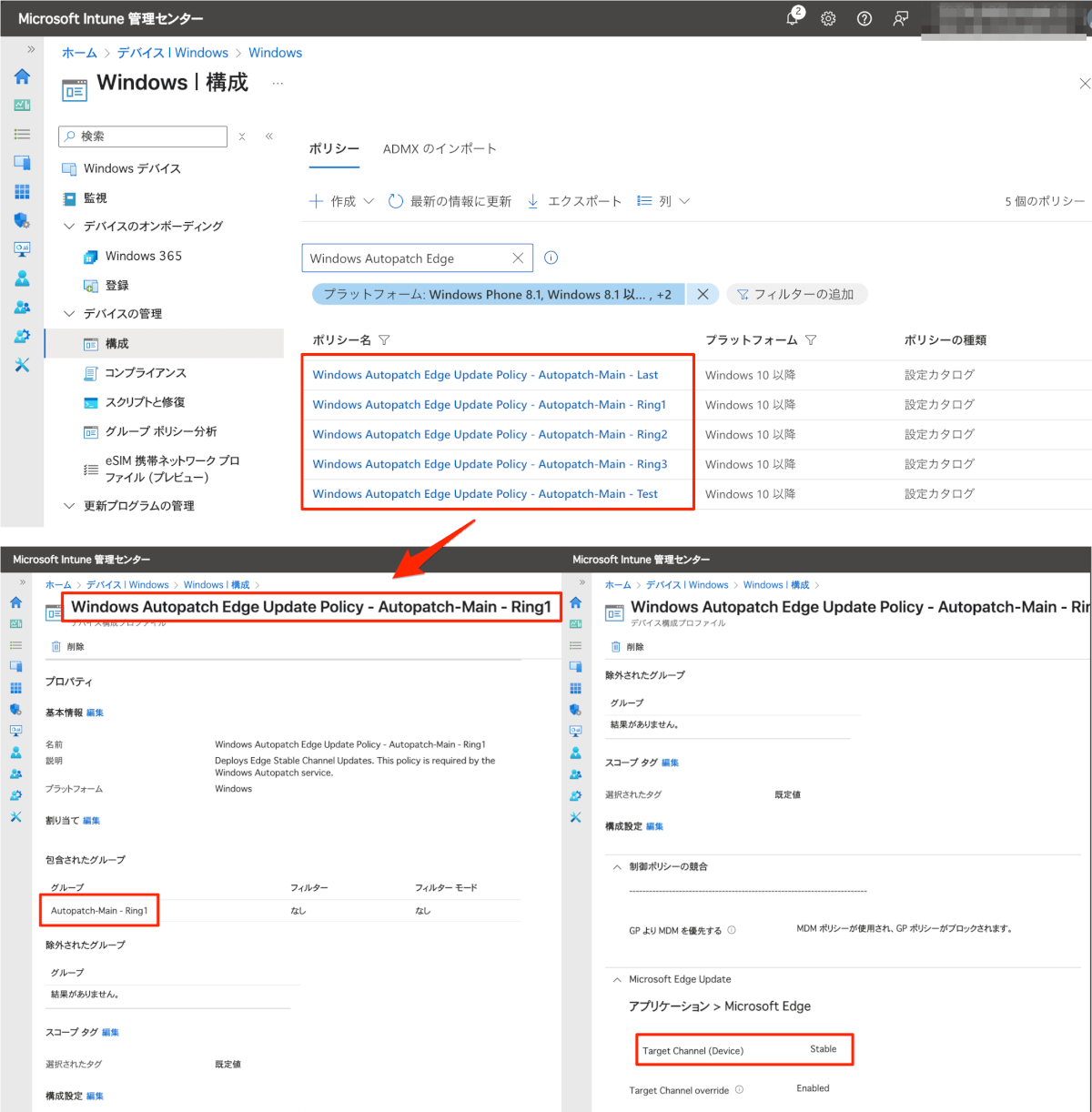Open Users icon in top window sidebar

click(x=22, y=278)
